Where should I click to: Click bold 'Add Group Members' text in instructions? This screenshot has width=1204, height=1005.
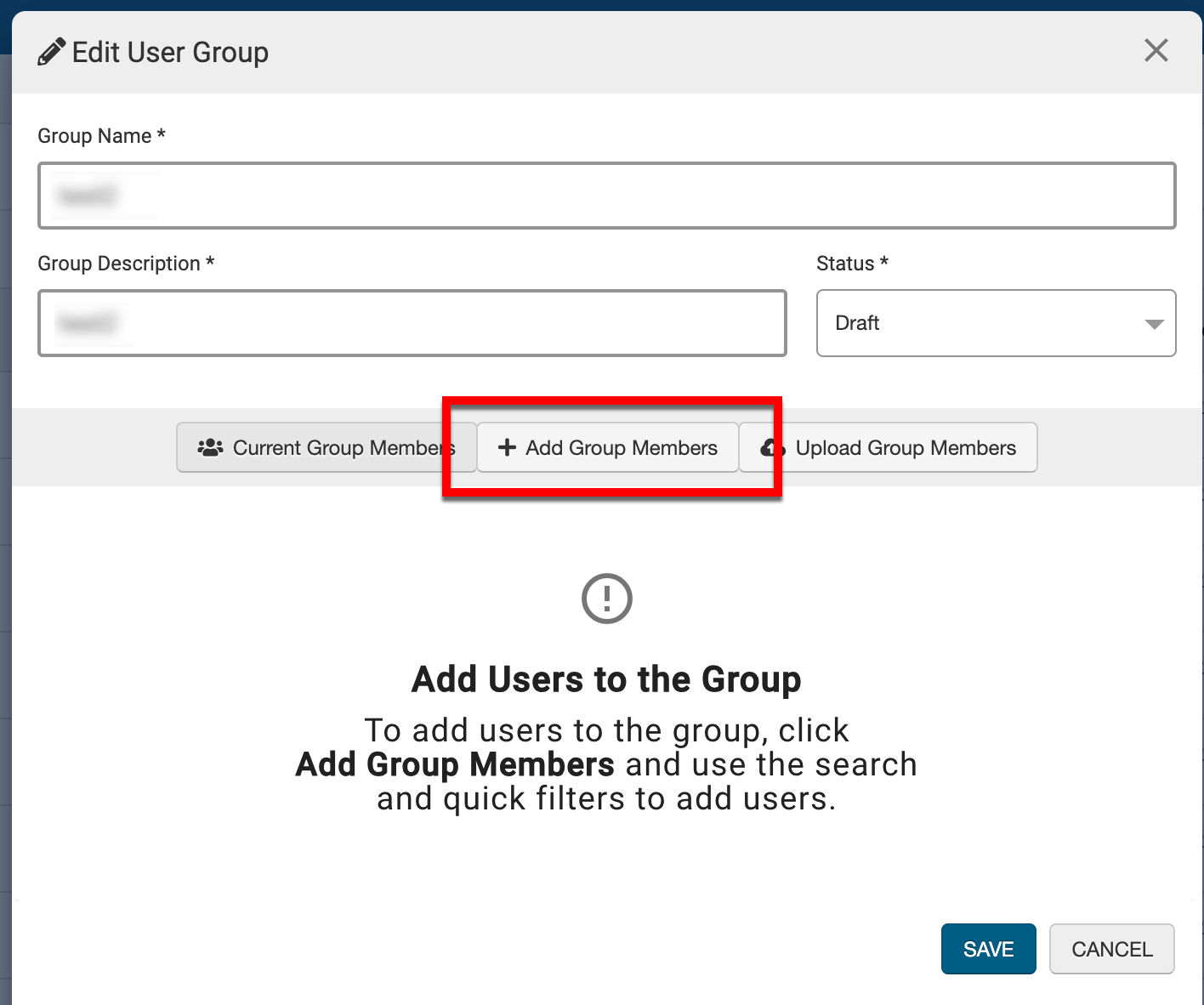455,764
